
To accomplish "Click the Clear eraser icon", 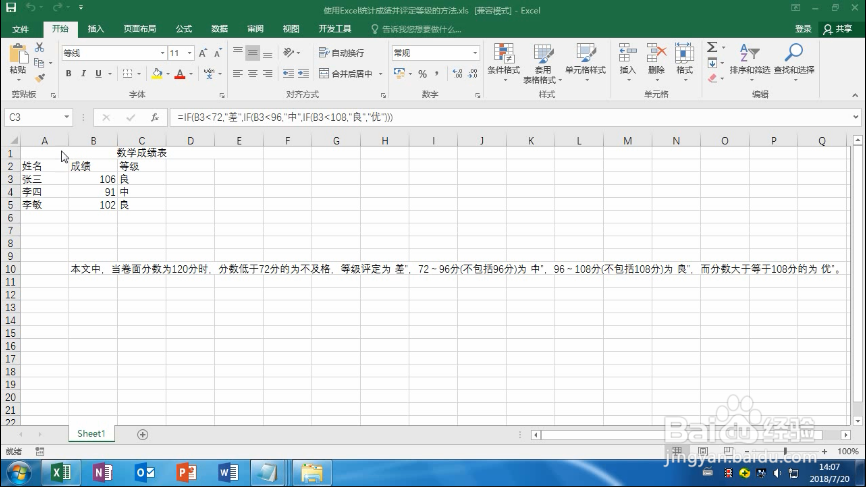I will (x=712, y=78).
